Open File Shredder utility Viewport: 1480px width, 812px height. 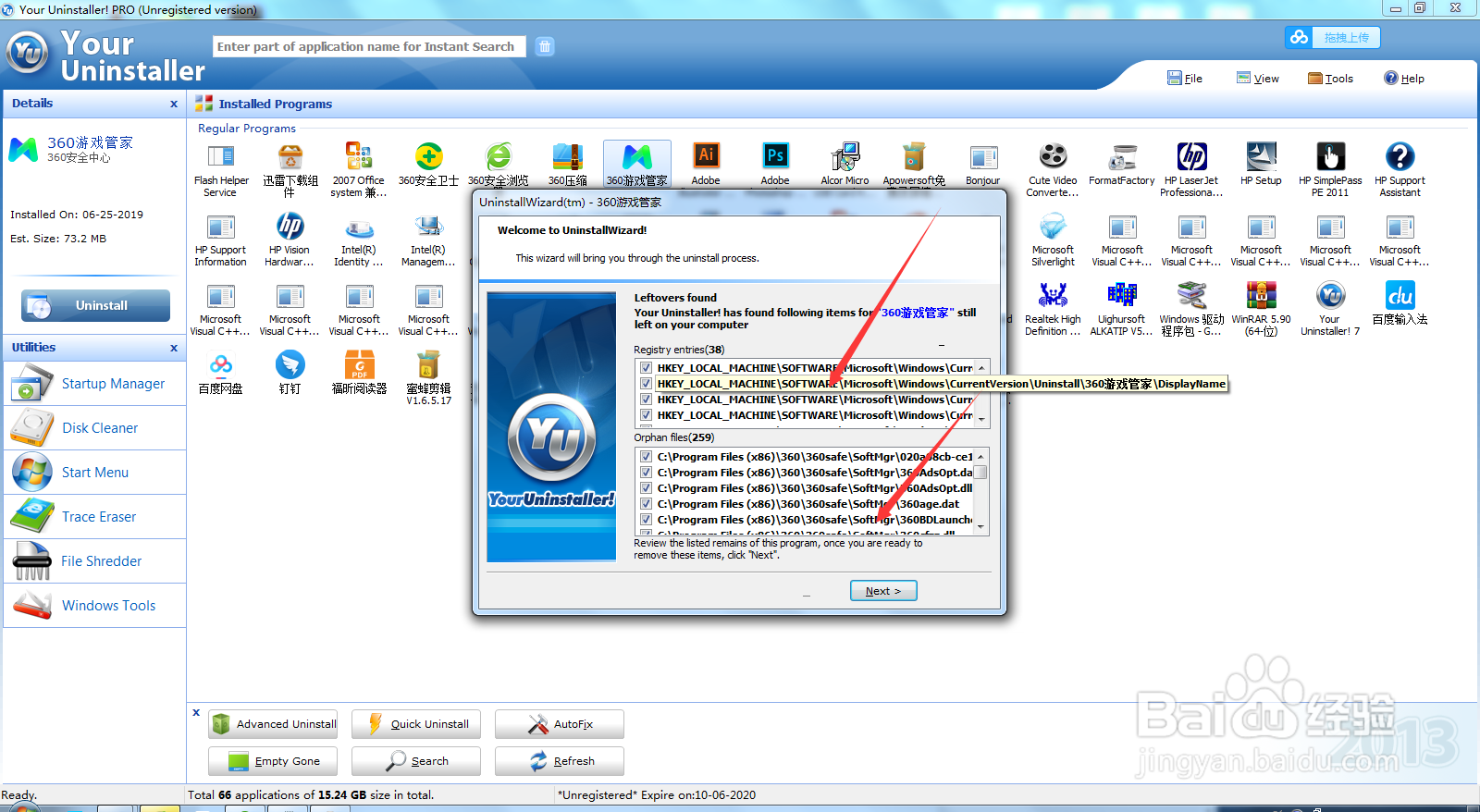pyautogui.click(x=95, y=561)
